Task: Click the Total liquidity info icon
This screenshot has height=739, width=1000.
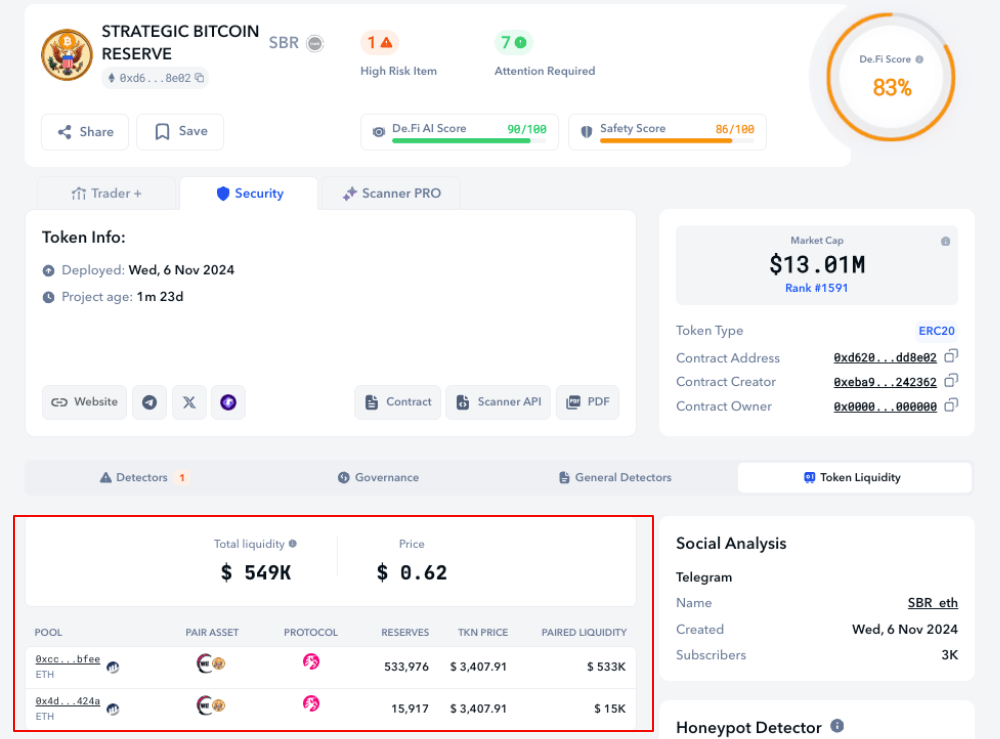Action: tap(293, 544)
